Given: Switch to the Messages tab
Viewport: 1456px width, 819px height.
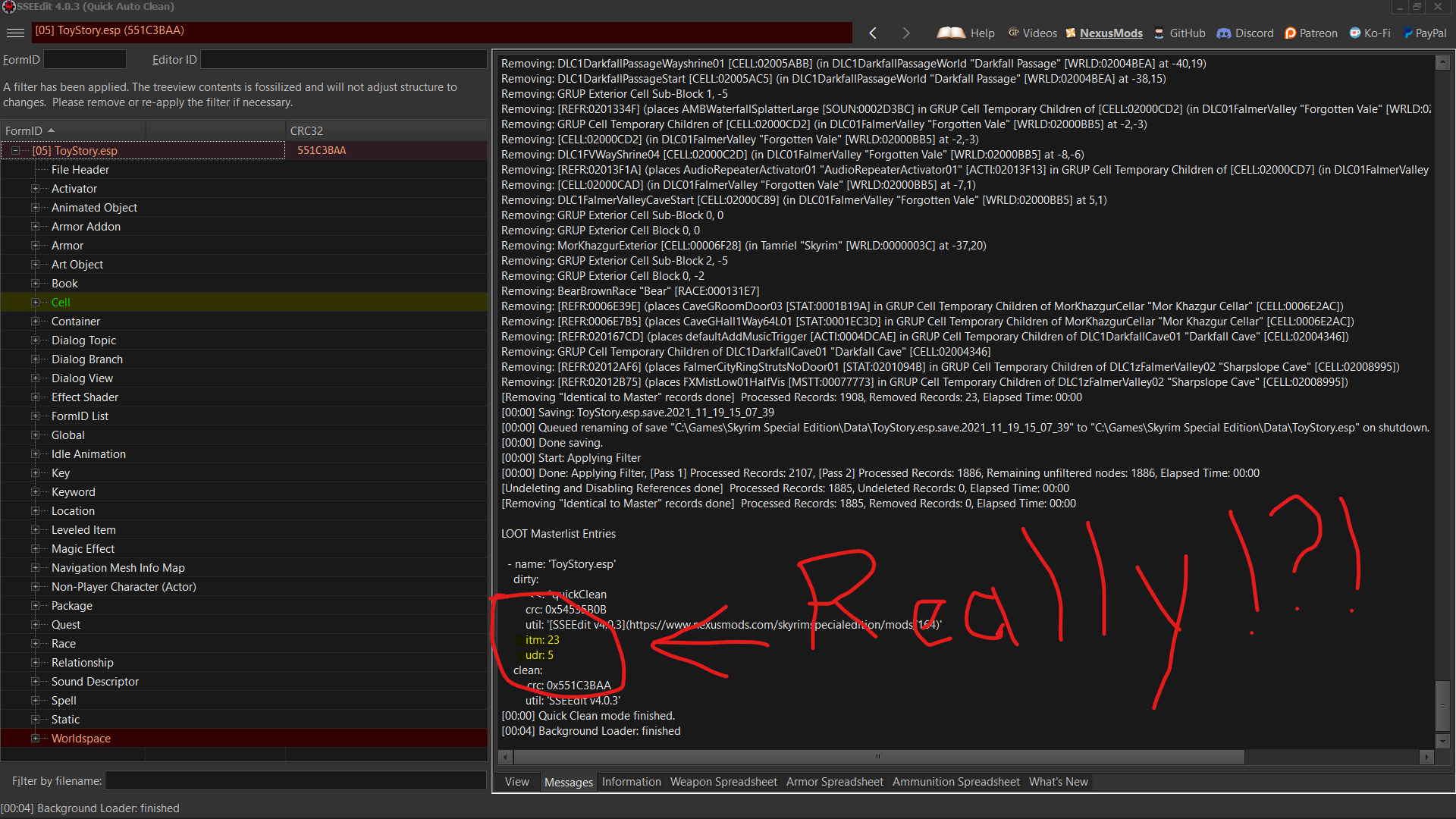Looking at the screenshot, I should tap(569, 782).
